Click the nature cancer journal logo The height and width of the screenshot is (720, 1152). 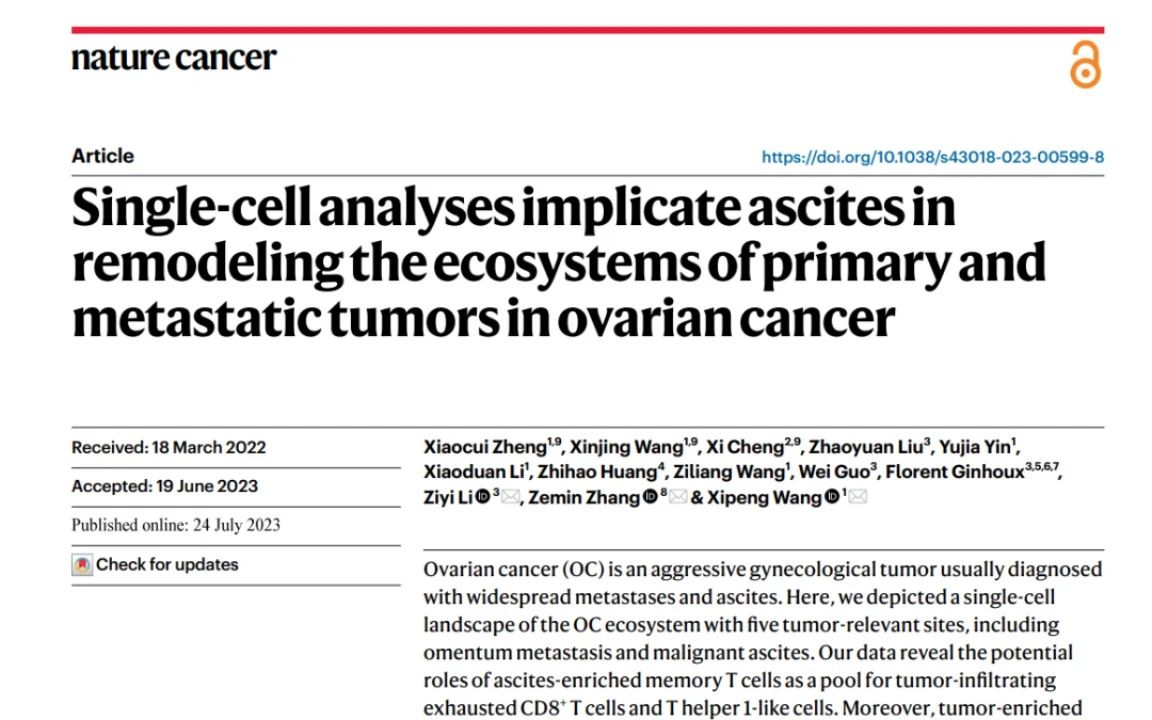click(174, 58)
